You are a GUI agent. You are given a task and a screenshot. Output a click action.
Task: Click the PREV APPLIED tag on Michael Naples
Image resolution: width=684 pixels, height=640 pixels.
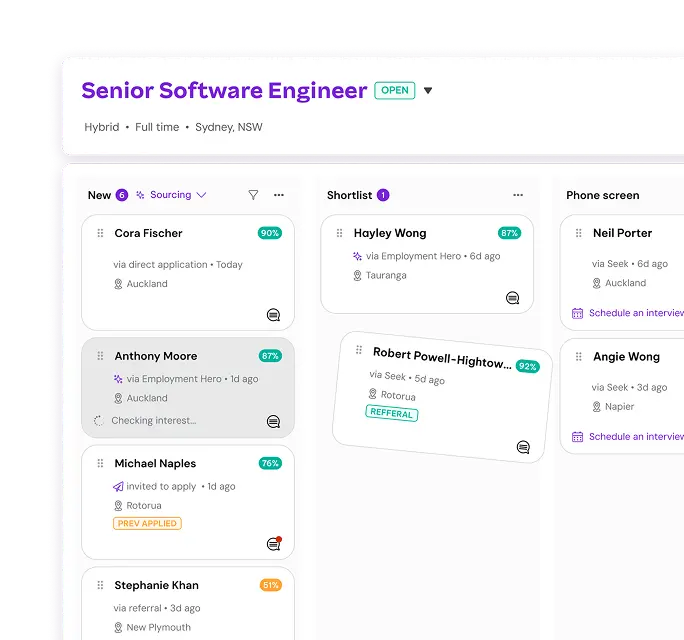coord(147,524)
